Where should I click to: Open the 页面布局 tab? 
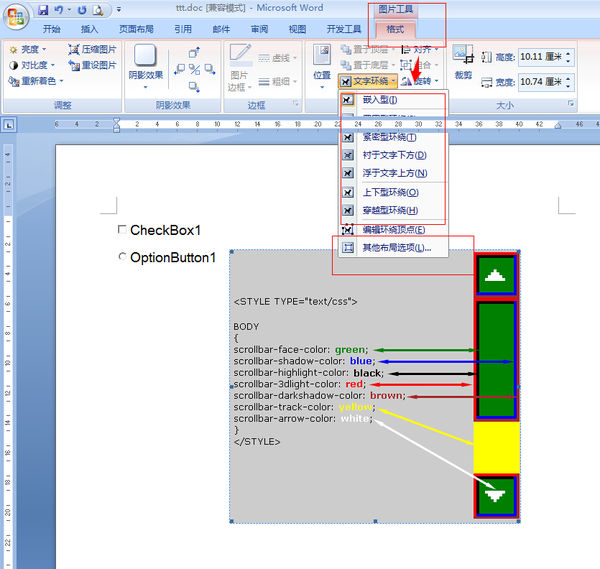[x=136, y=29]
